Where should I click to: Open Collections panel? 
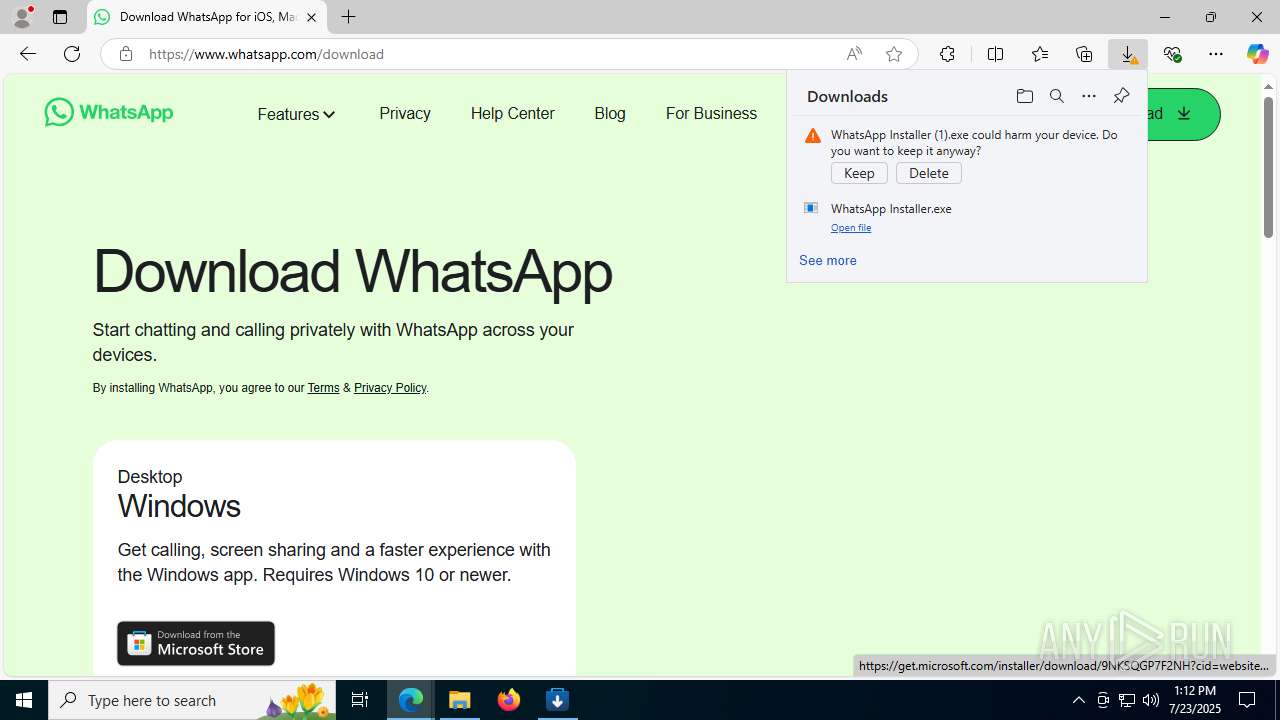click(1084, 54)
